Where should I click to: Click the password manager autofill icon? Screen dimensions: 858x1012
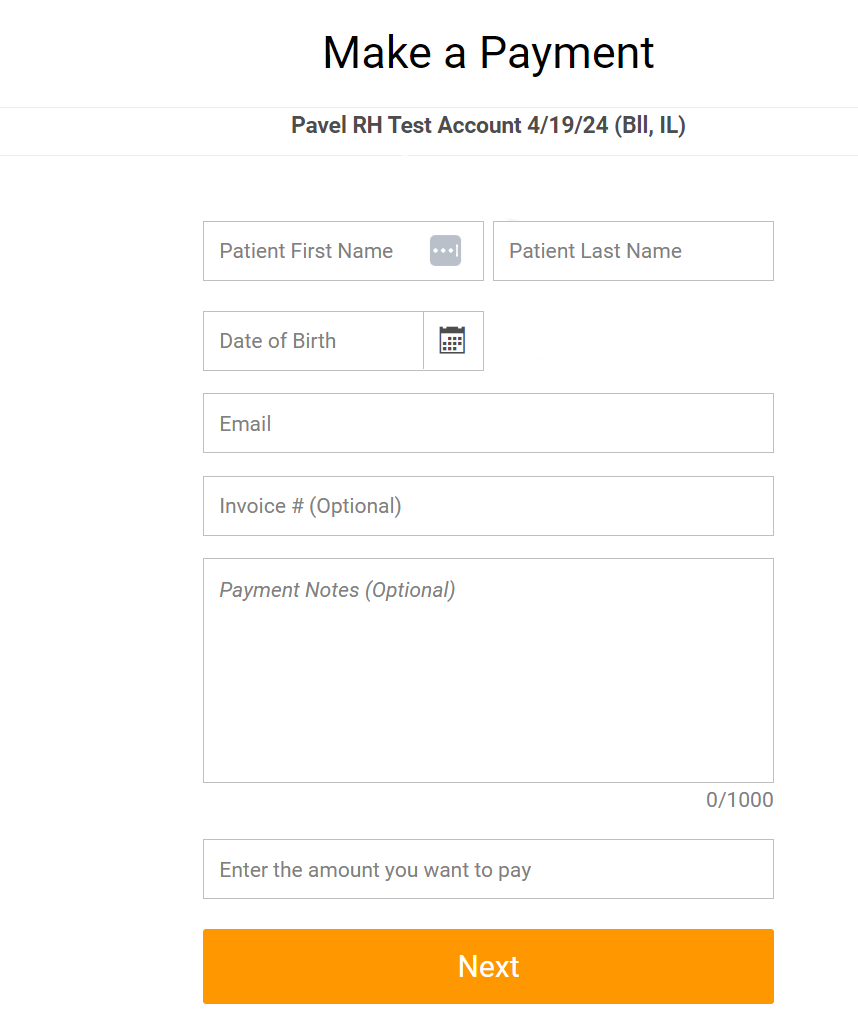[445, 250]
